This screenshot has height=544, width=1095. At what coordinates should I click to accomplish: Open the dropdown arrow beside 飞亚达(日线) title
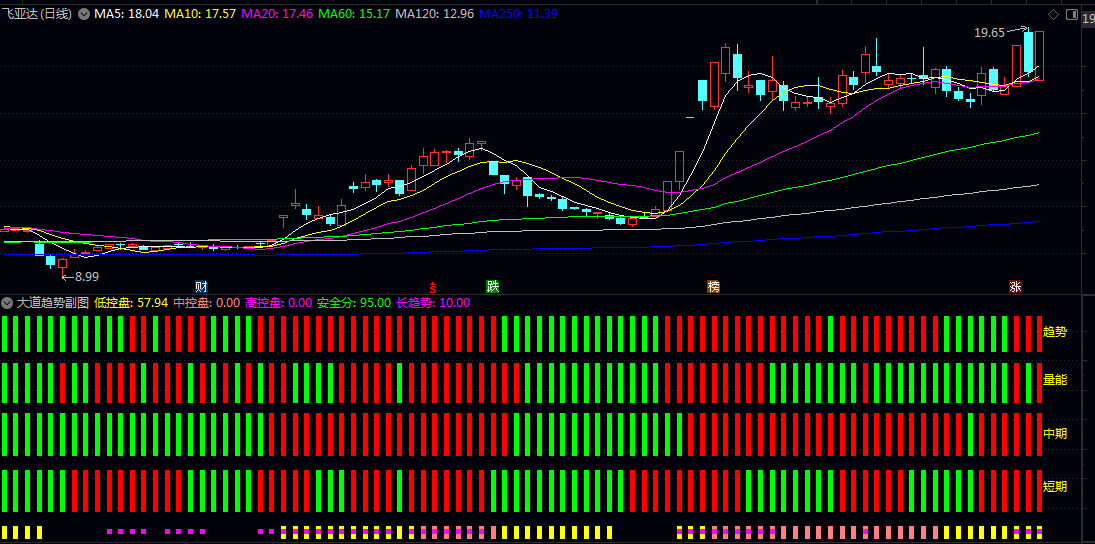[84, 14]
